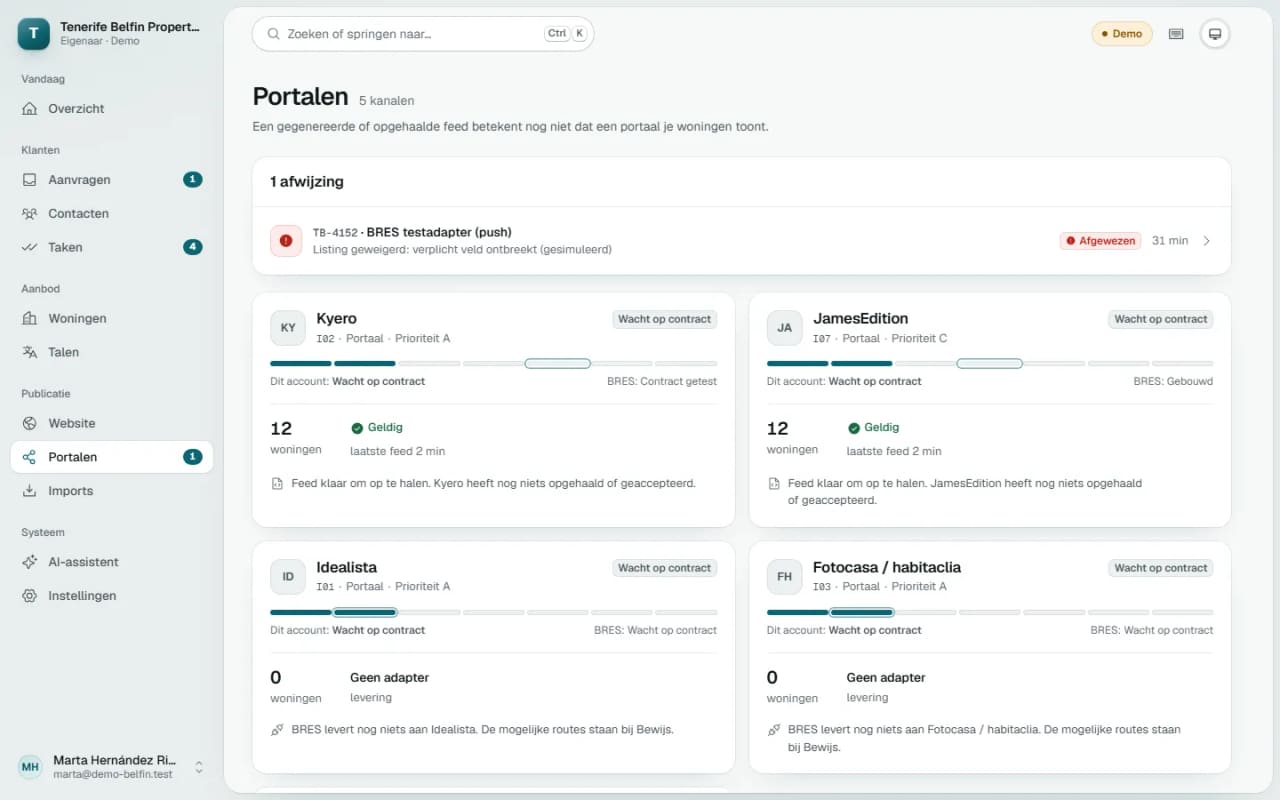
Task: Click Fotocasa's Wacht op contract badge
Action: (1161, 568)
